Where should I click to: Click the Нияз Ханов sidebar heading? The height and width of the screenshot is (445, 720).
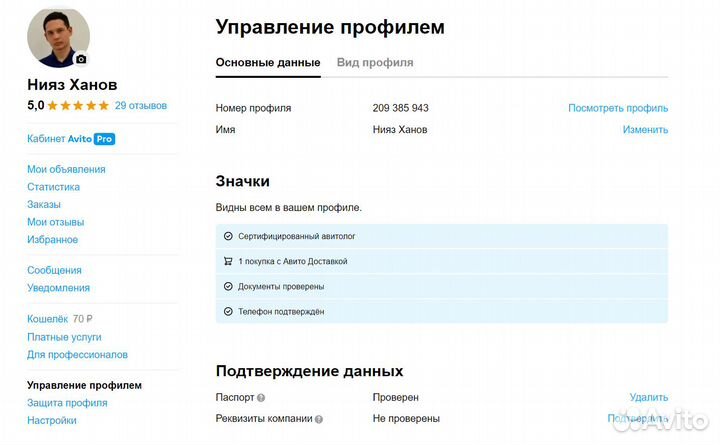tap(72, 85)
